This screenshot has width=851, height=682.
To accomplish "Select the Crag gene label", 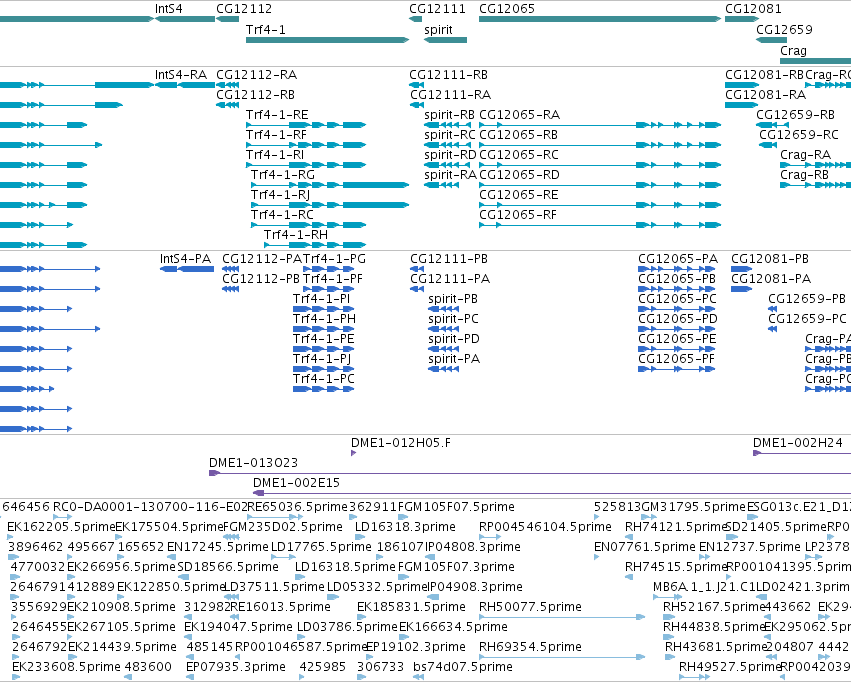I will [x=793, y=50].
